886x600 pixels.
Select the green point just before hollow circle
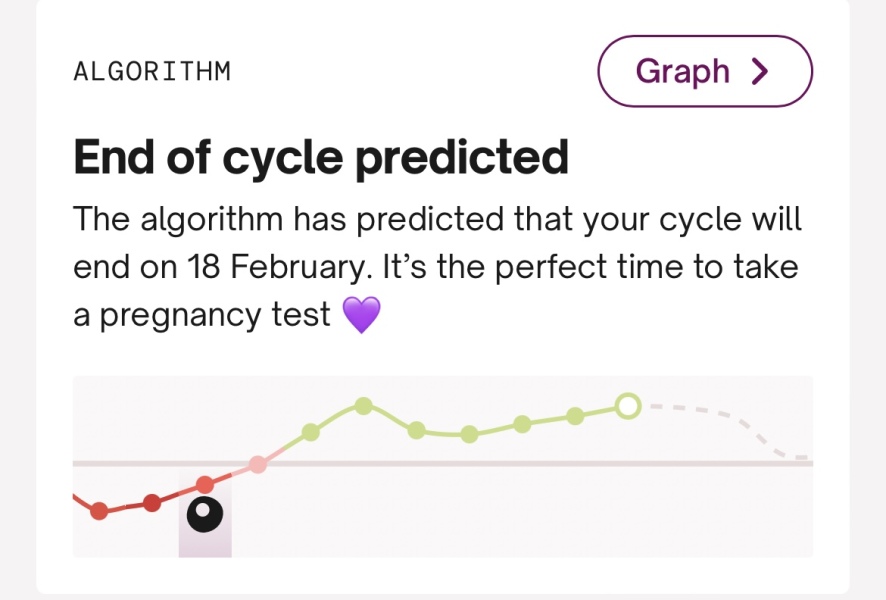575,416
